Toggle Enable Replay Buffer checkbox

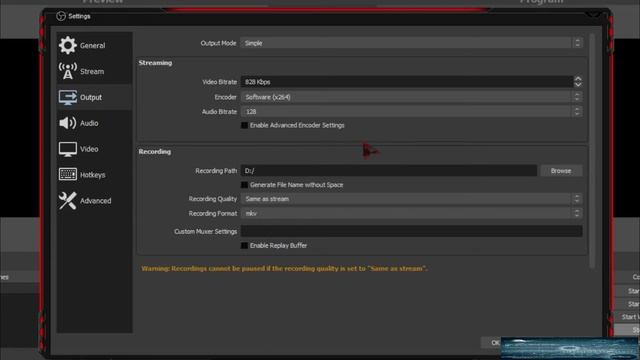[x=244, y=245]
